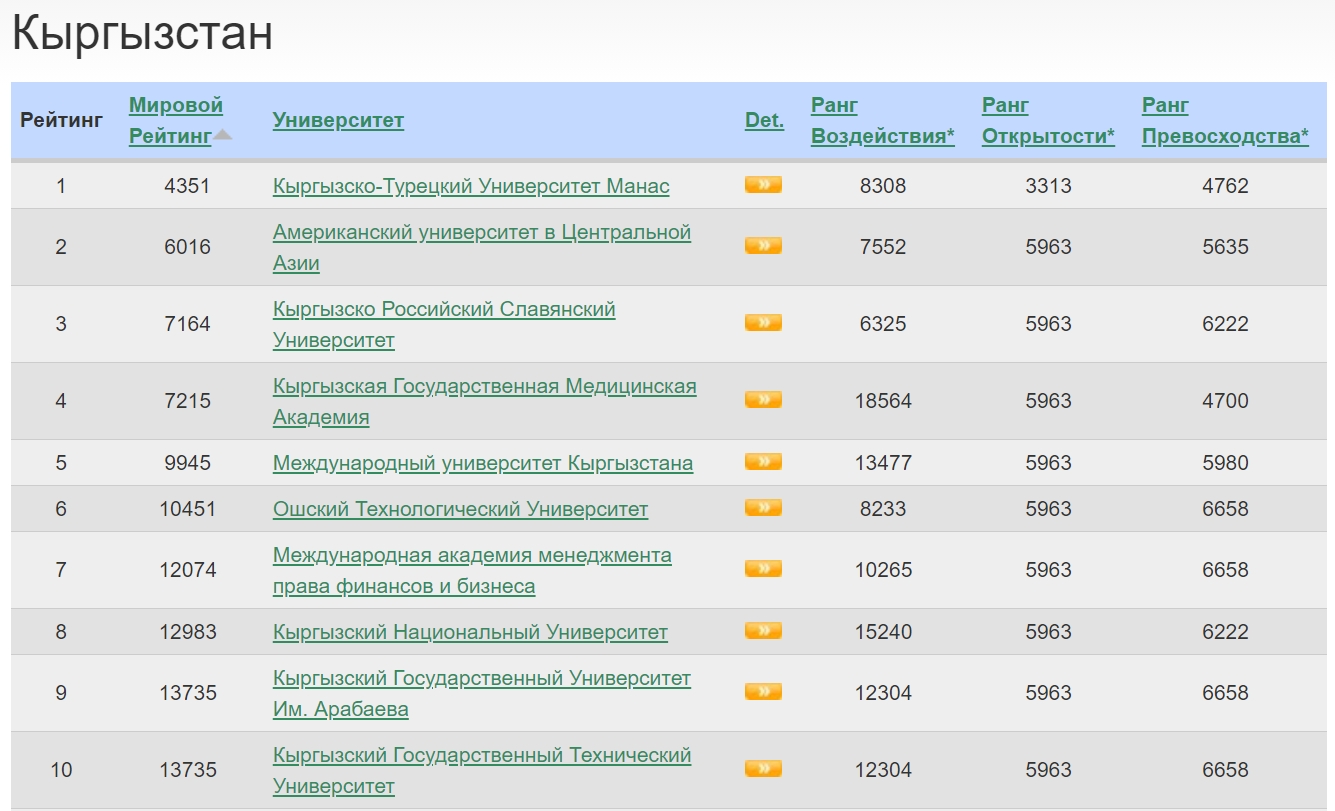Click details icon for Университет Им. Арабаева row
The height and width of the screenshot is (811, 1335).
pyautogui.click(x=763, y=691)
